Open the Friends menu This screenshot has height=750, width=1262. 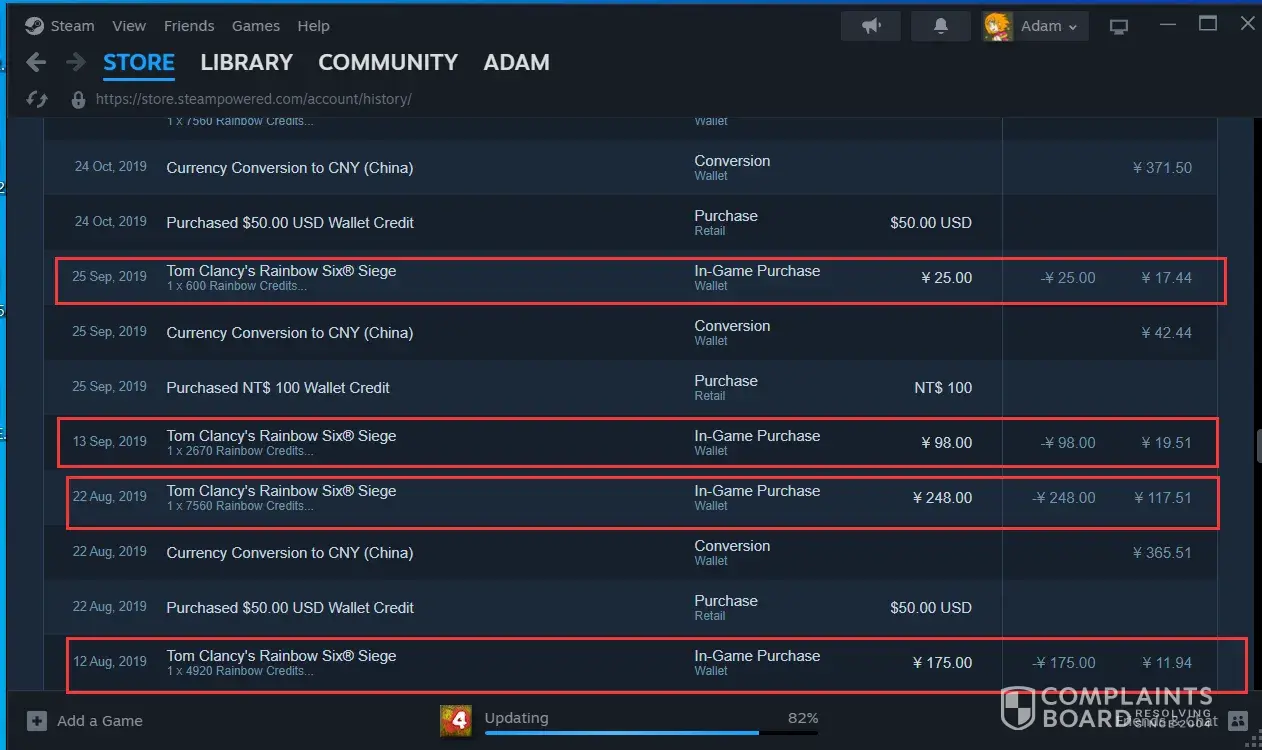pyautogui.click(x=189, y=26)
